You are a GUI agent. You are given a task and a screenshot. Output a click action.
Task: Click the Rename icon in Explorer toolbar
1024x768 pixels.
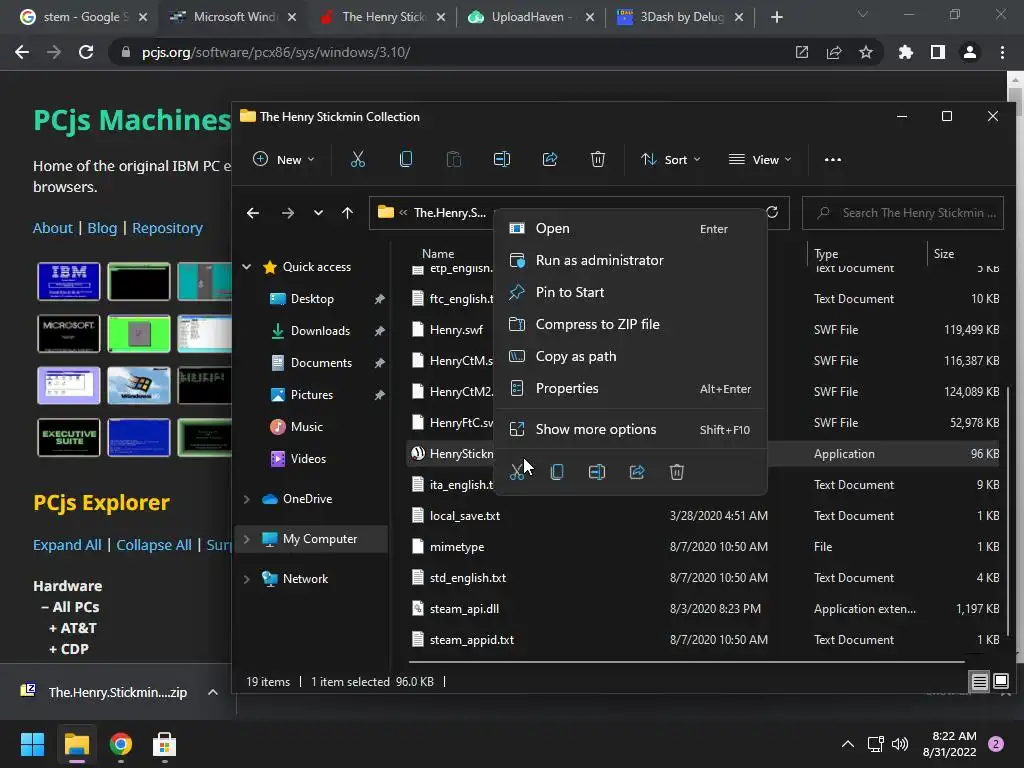click(502, 160)
